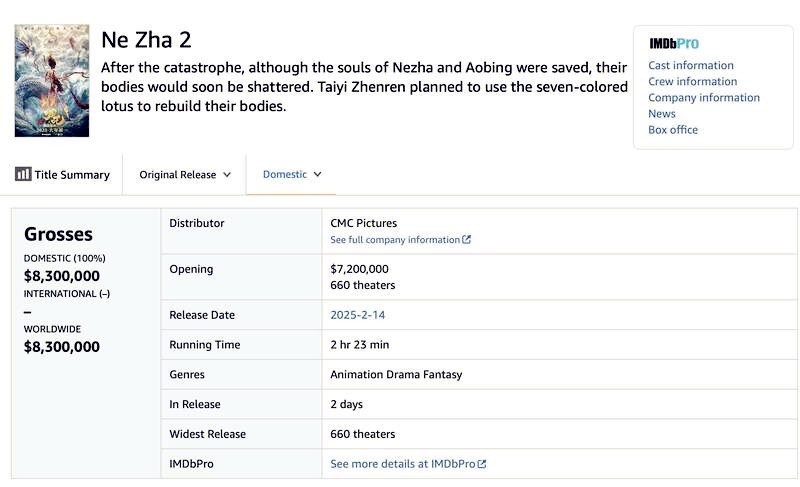Viewport: 800px width, 487px height.
Task: Switch to the Title Summary tab
Action: [62, 174]
